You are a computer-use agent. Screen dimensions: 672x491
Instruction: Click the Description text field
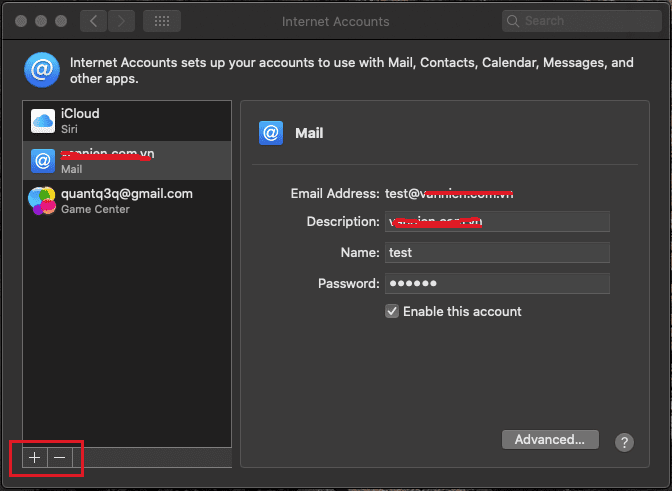497,222
